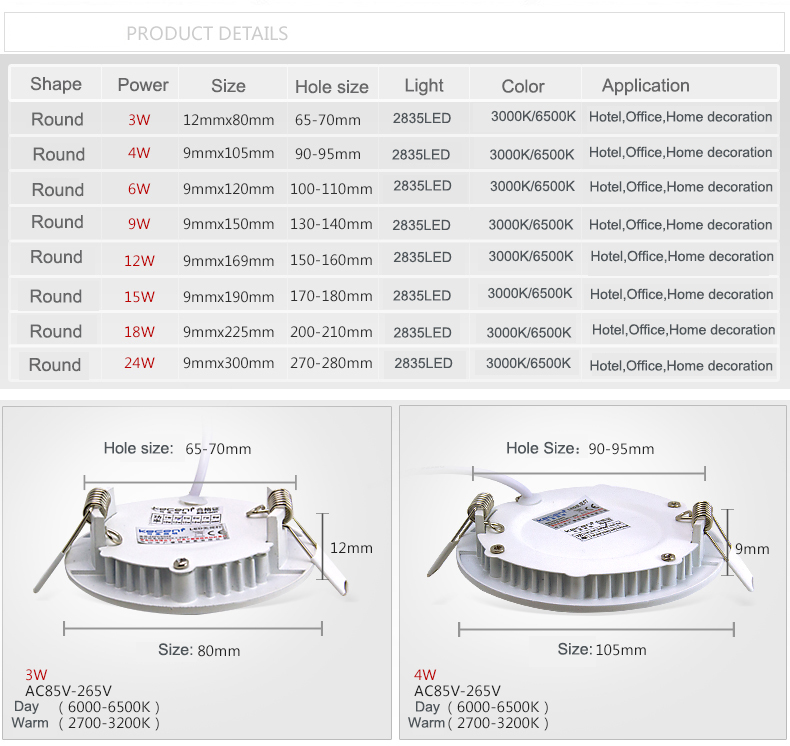Select the 130-140mm hole size cell
The width and height of the screenshot is (790, 746).
[331, 225]
